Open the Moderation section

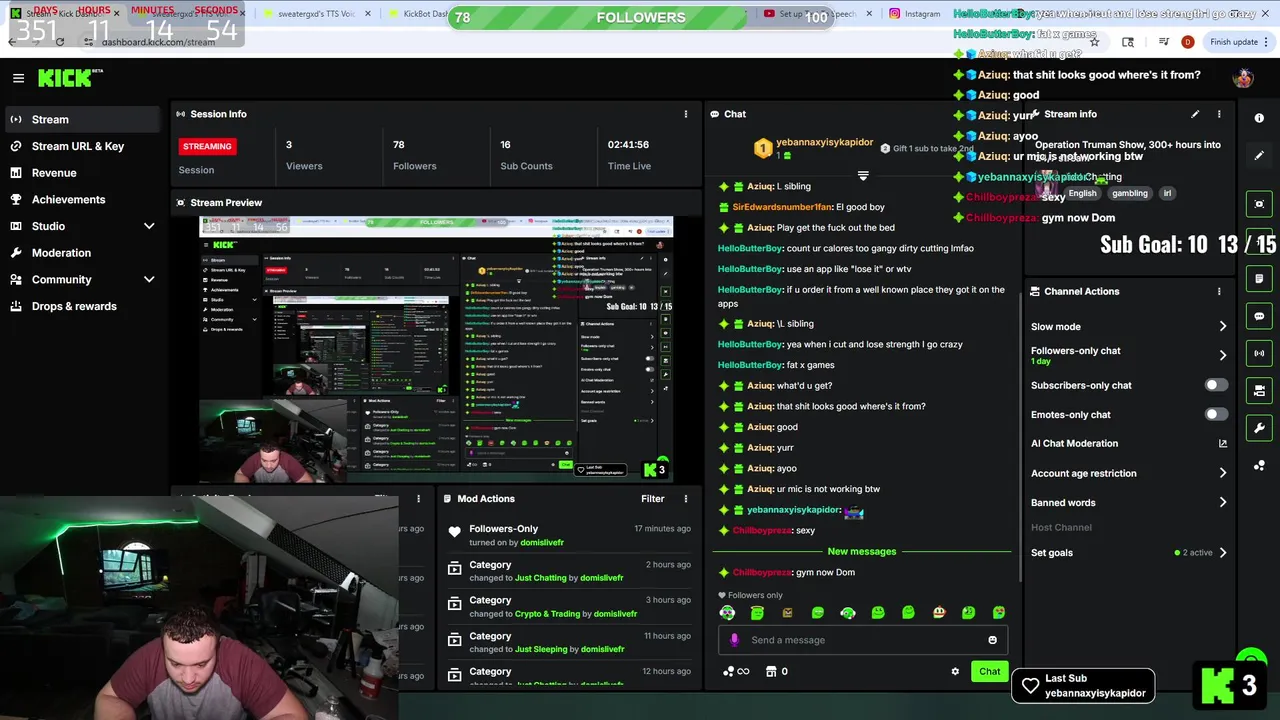click(80, 253)
